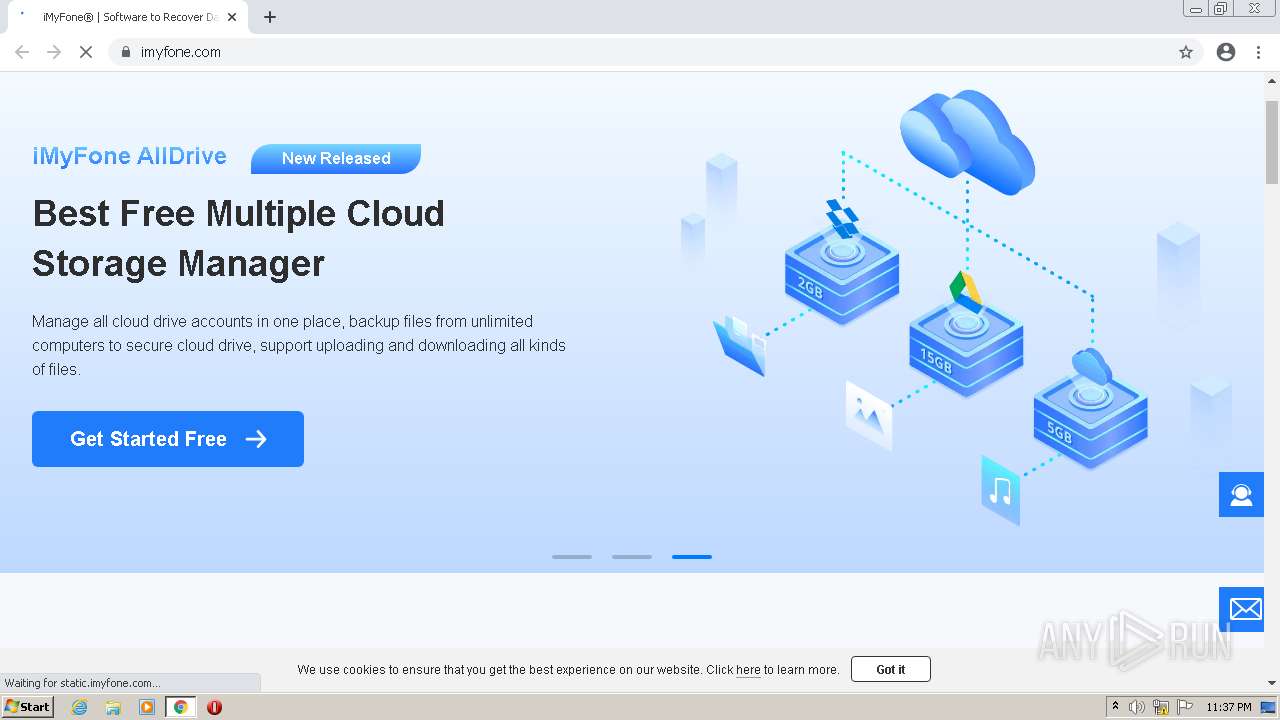View site security lock info
Image resolution: width=1280 pixels, height=720 pixels.
point(125,52)
